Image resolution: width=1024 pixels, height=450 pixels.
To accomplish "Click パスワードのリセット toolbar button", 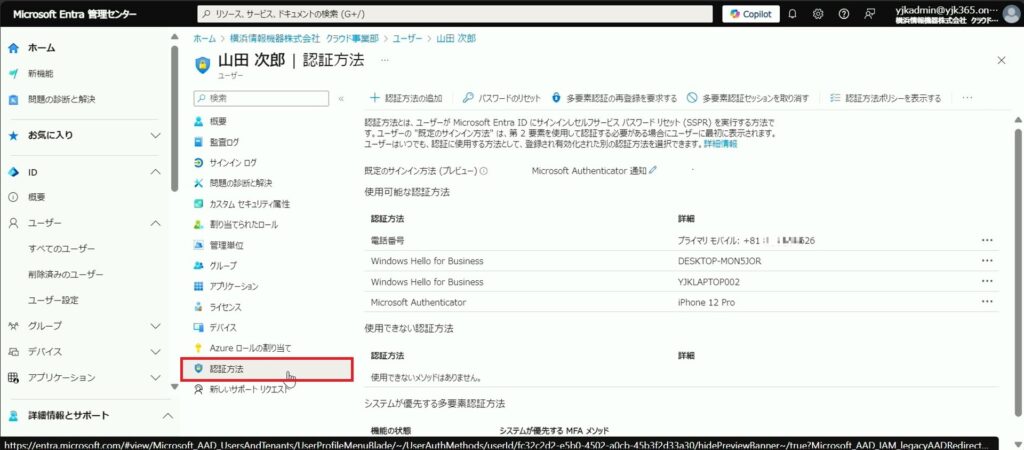I will [502, 99].
